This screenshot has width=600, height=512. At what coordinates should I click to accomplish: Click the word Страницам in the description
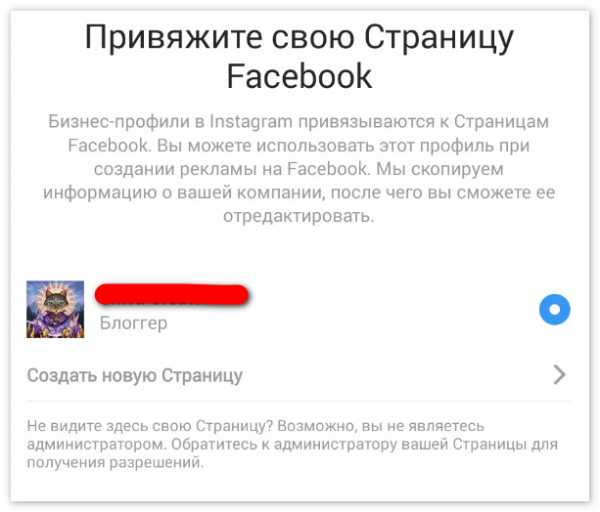point(502,122)
